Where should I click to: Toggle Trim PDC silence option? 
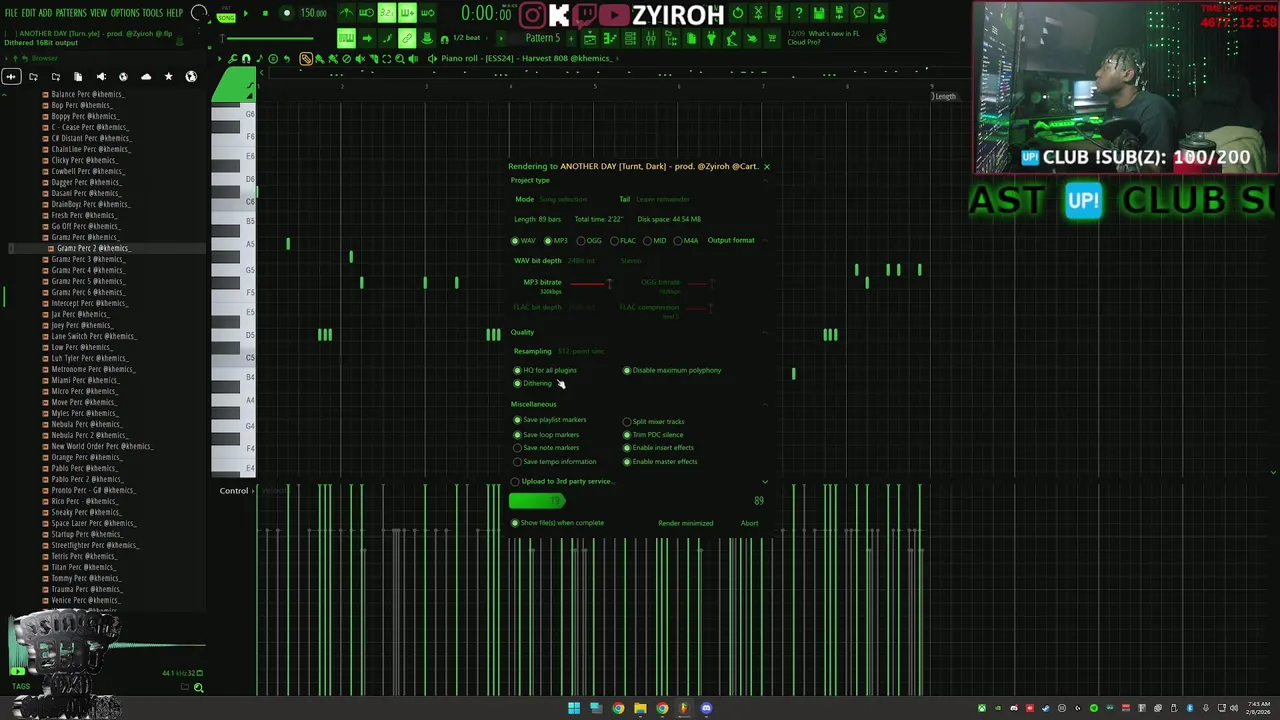[654, 435]
